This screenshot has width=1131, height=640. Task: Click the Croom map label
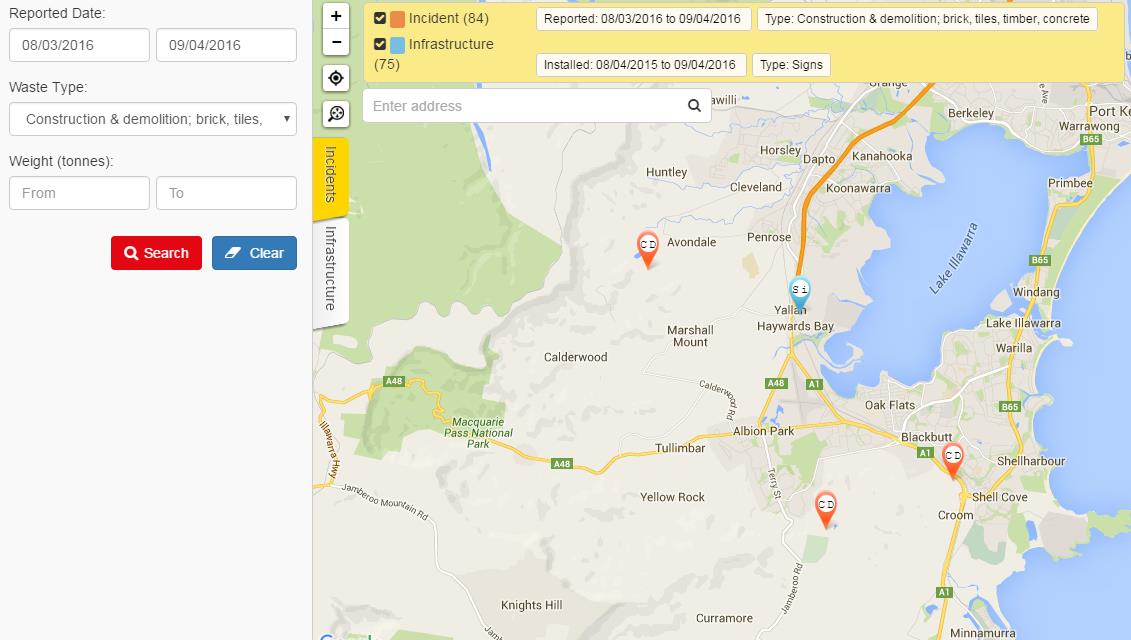(956, 515)
